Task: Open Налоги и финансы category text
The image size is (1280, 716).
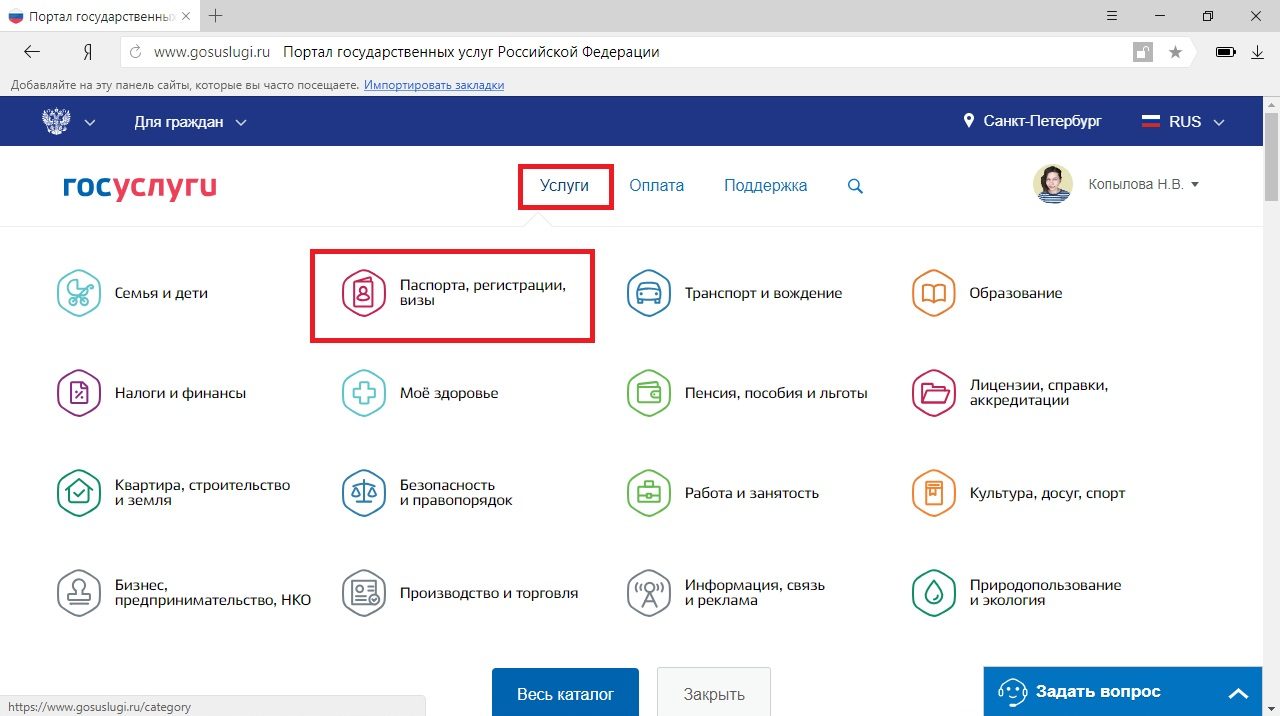Action: point(180,393)
